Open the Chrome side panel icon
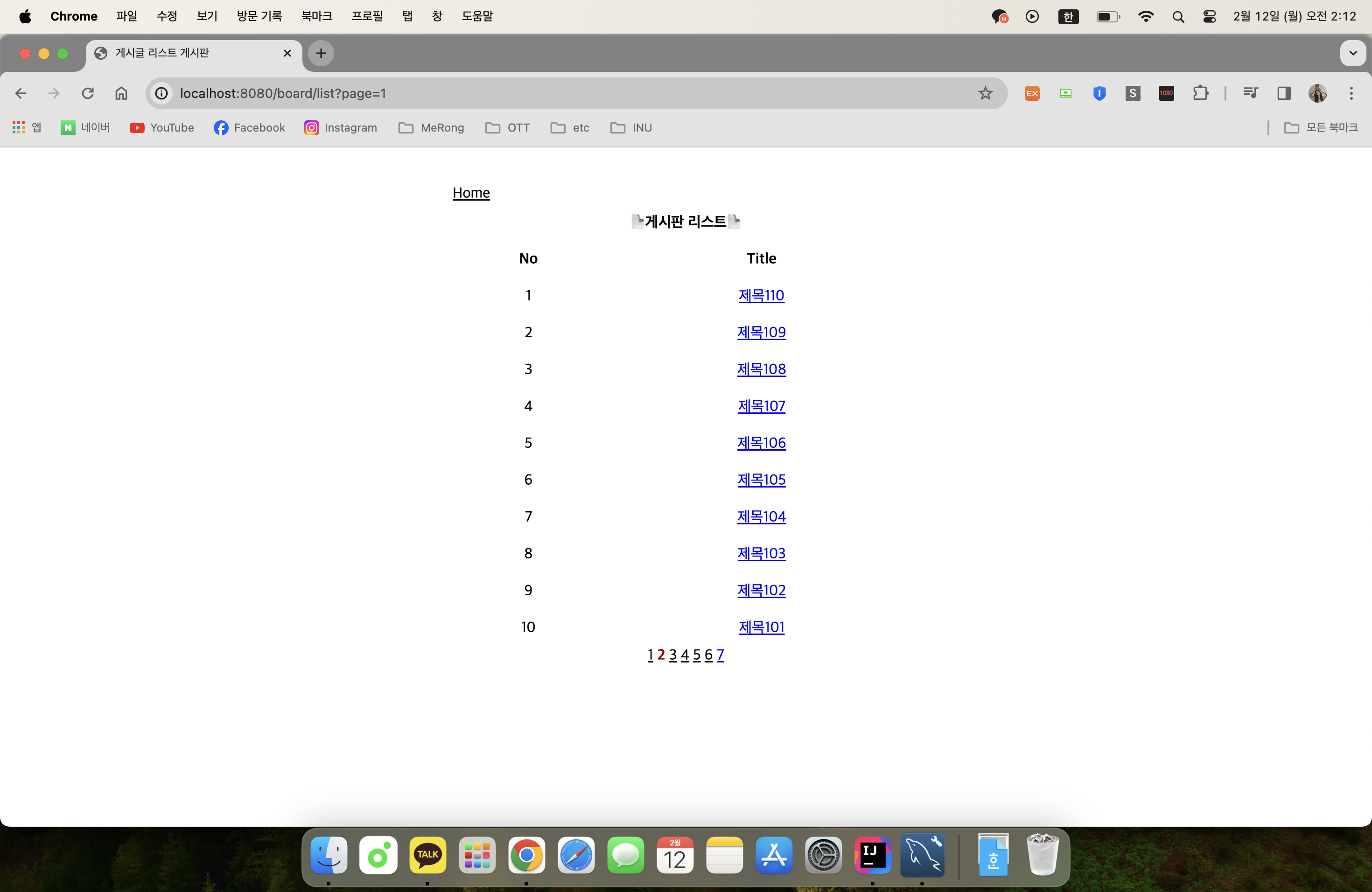The height and width of the screenshot is (892, 1372). [x=1284, y=93]
